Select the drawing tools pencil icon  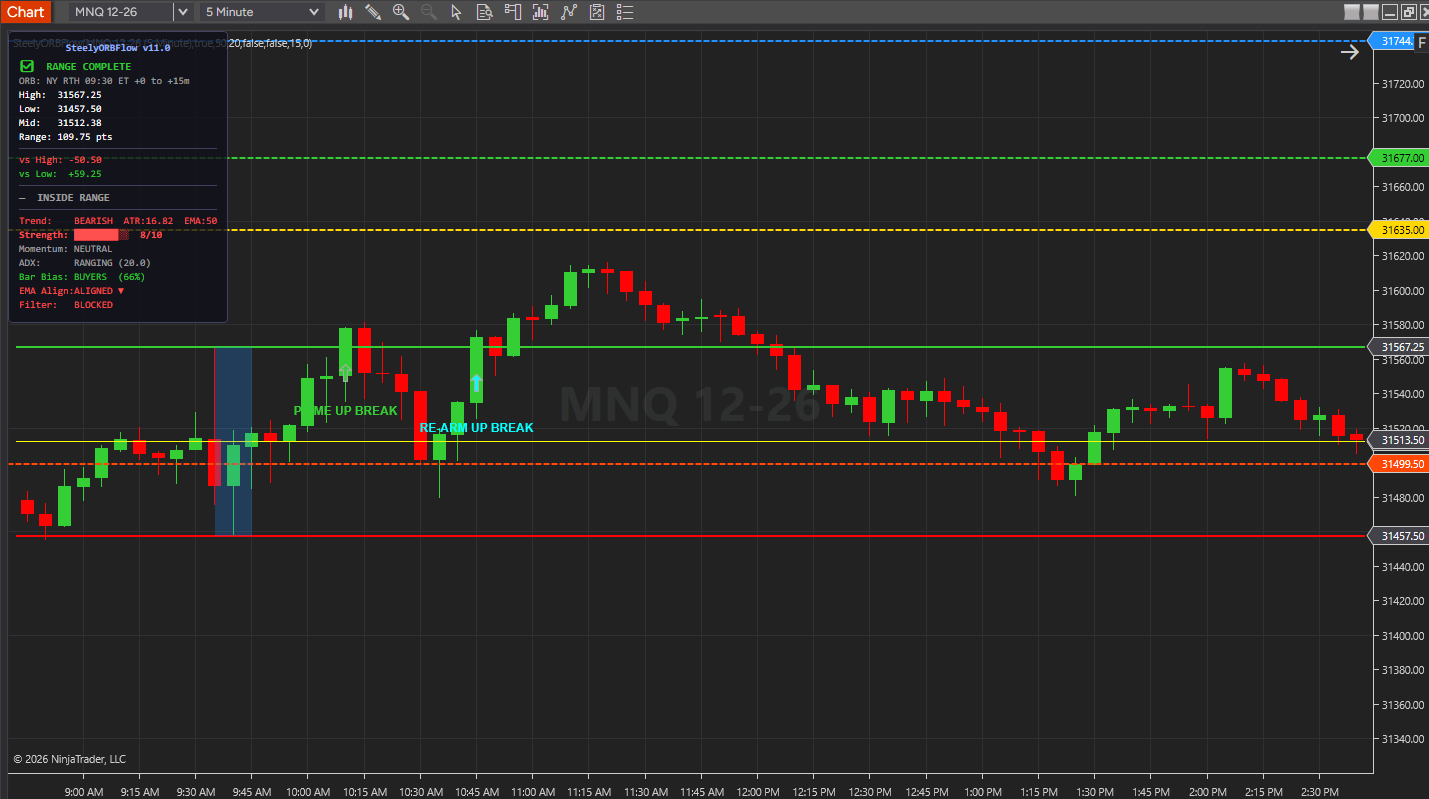(373, 12)
